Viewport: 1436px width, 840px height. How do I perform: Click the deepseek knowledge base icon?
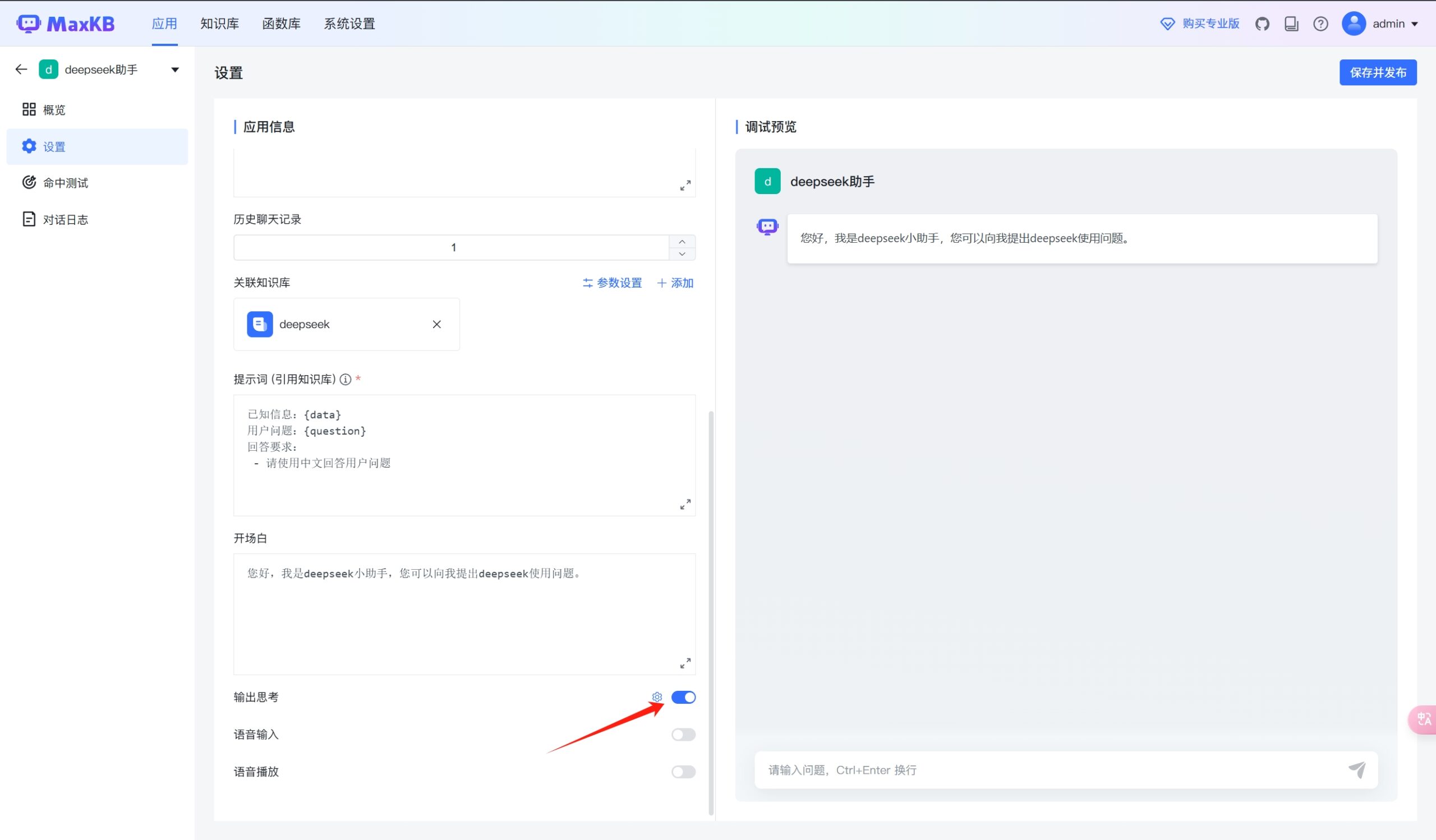pyautogui.click(x=260, y=324)
